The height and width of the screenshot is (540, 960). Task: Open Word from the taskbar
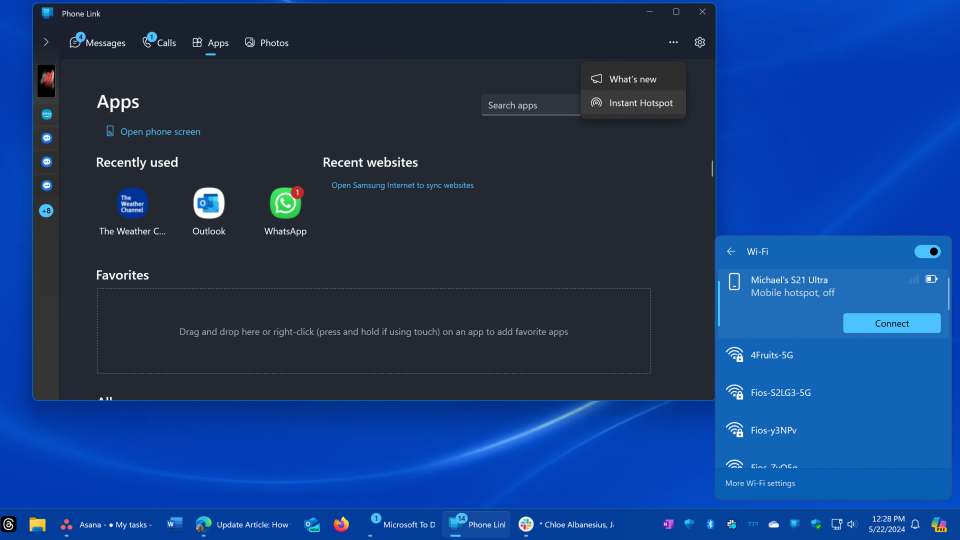click(x=174, y=524)
